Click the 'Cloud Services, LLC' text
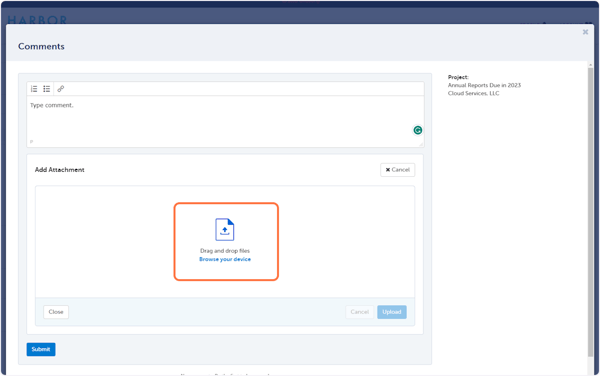600x376 pixels. [x=473, y=93]
